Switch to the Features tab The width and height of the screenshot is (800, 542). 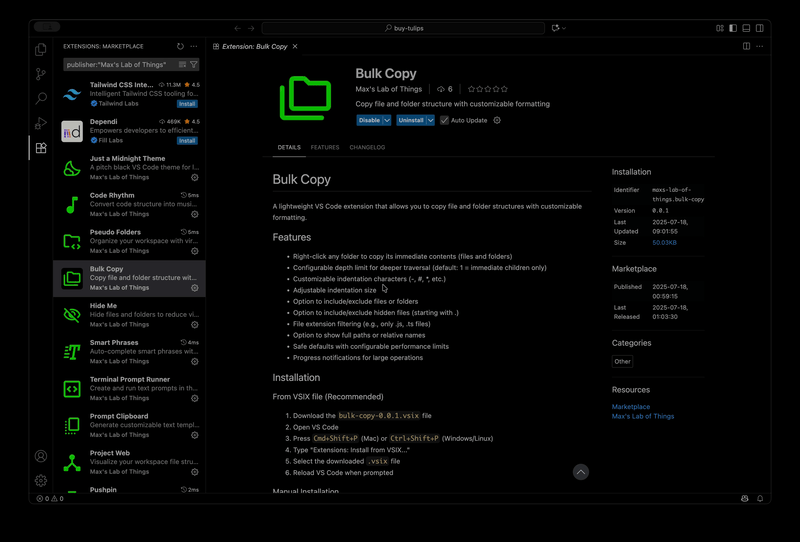point(325,147)
